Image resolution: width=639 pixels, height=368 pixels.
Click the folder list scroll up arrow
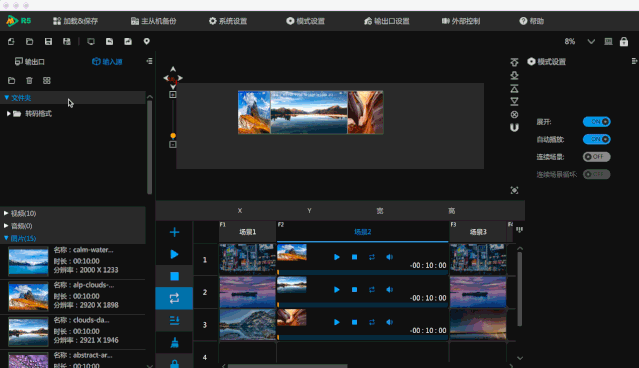click(x=150, y=97)
